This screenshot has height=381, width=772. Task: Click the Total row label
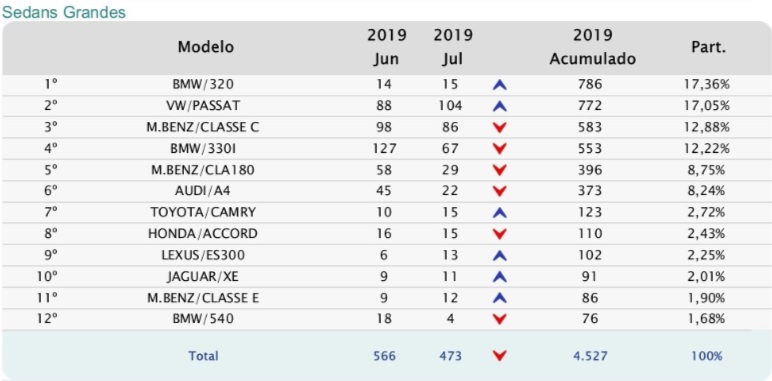tap(203, 356)
